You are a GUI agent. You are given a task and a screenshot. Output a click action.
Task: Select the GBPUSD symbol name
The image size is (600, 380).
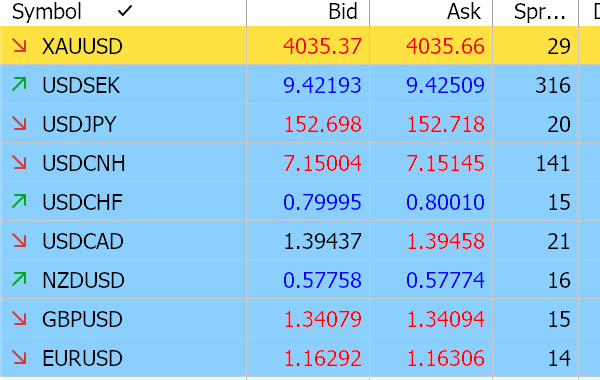82,320
